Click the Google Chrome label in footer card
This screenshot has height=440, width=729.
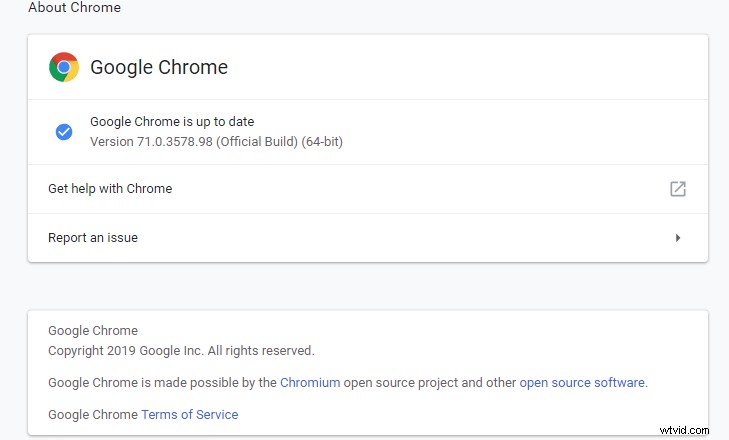[93, 330]
